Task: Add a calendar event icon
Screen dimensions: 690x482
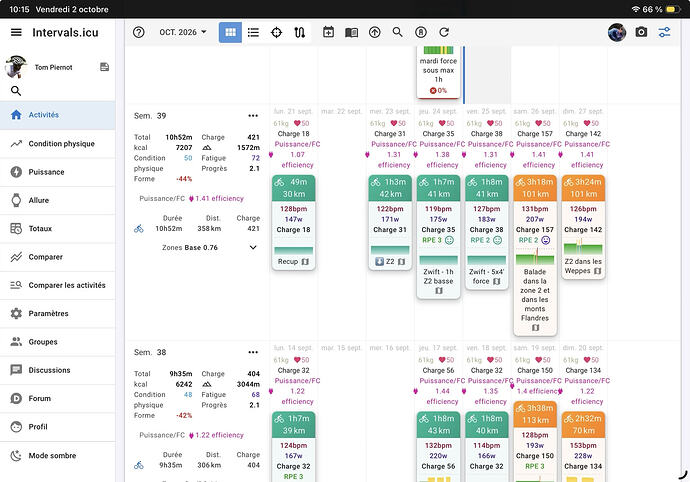Action: (x=328, y=32)
